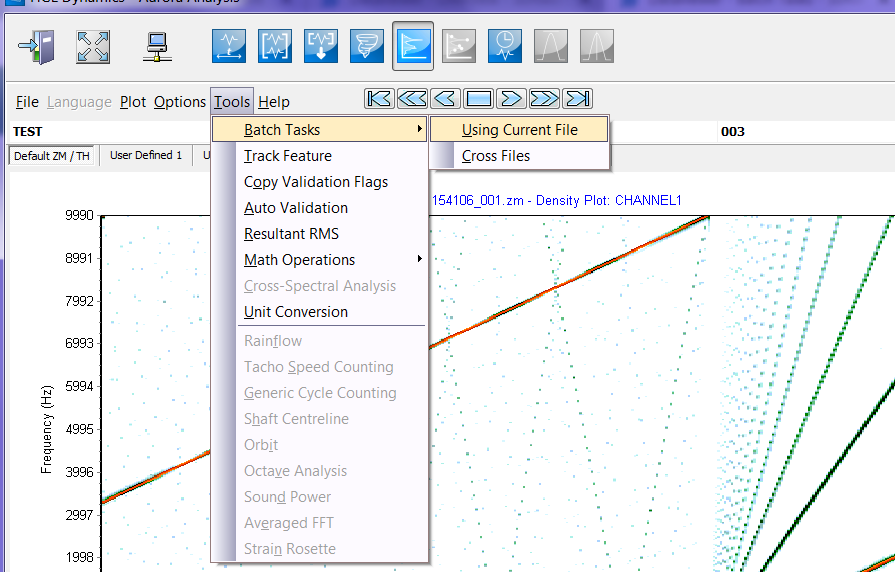Click the fast rewind double-arrow button

point(412,99)
